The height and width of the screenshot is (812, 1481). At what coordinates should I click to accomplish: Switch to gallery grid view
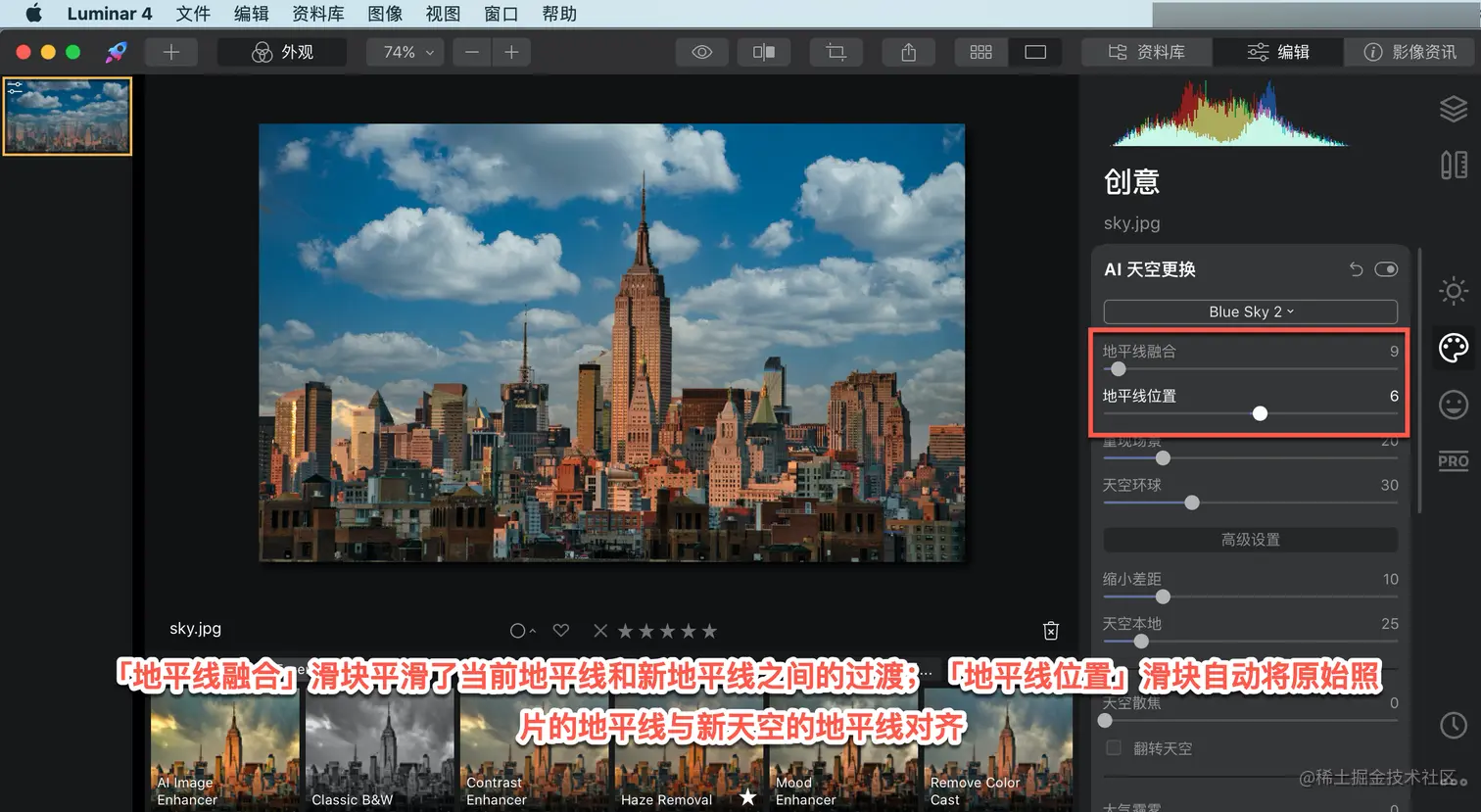pyautogui.click(x=981, y=52)
